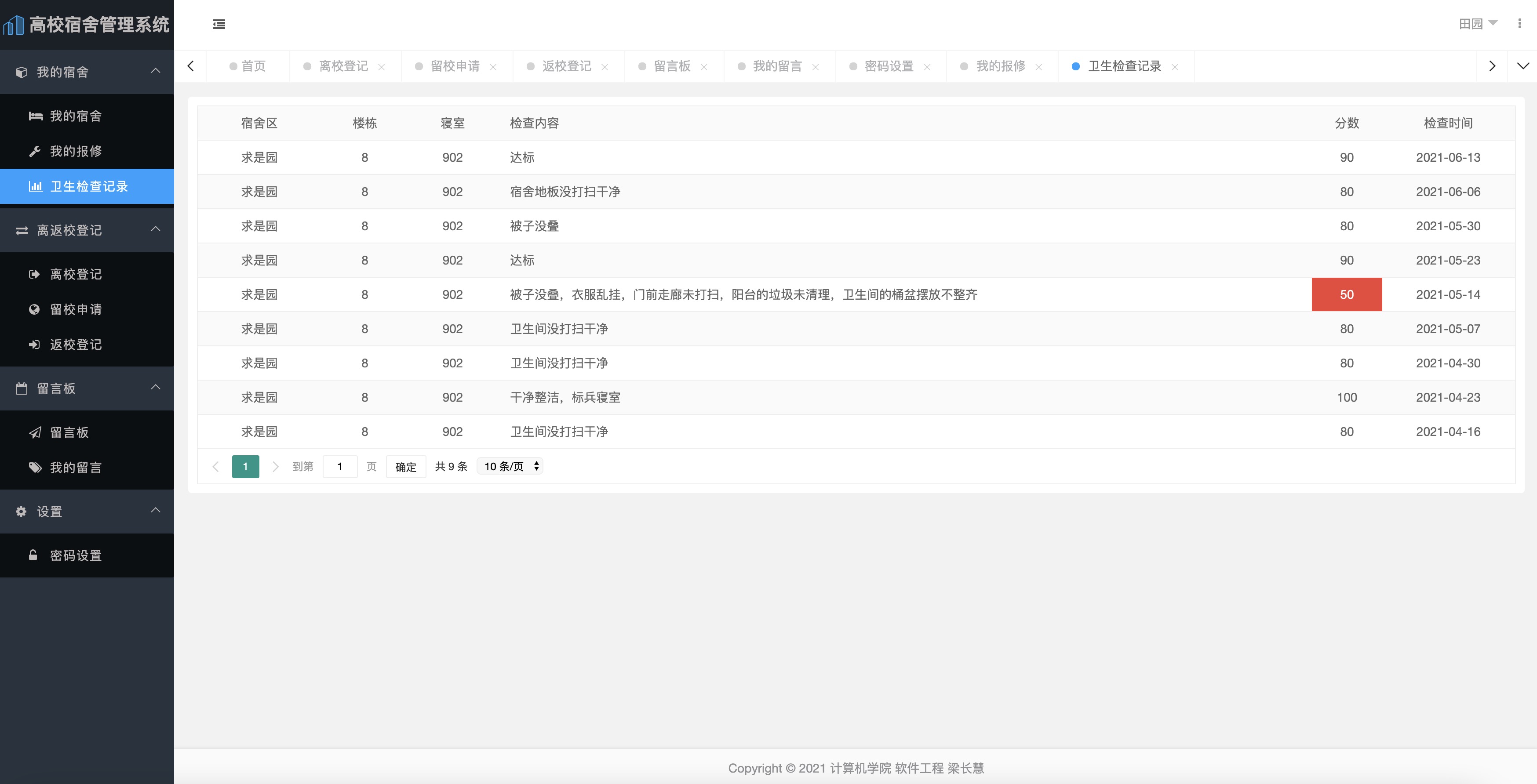Click the wrench icon for 我的报修
Screen dimensions: 1537x784
pos(35,152)
